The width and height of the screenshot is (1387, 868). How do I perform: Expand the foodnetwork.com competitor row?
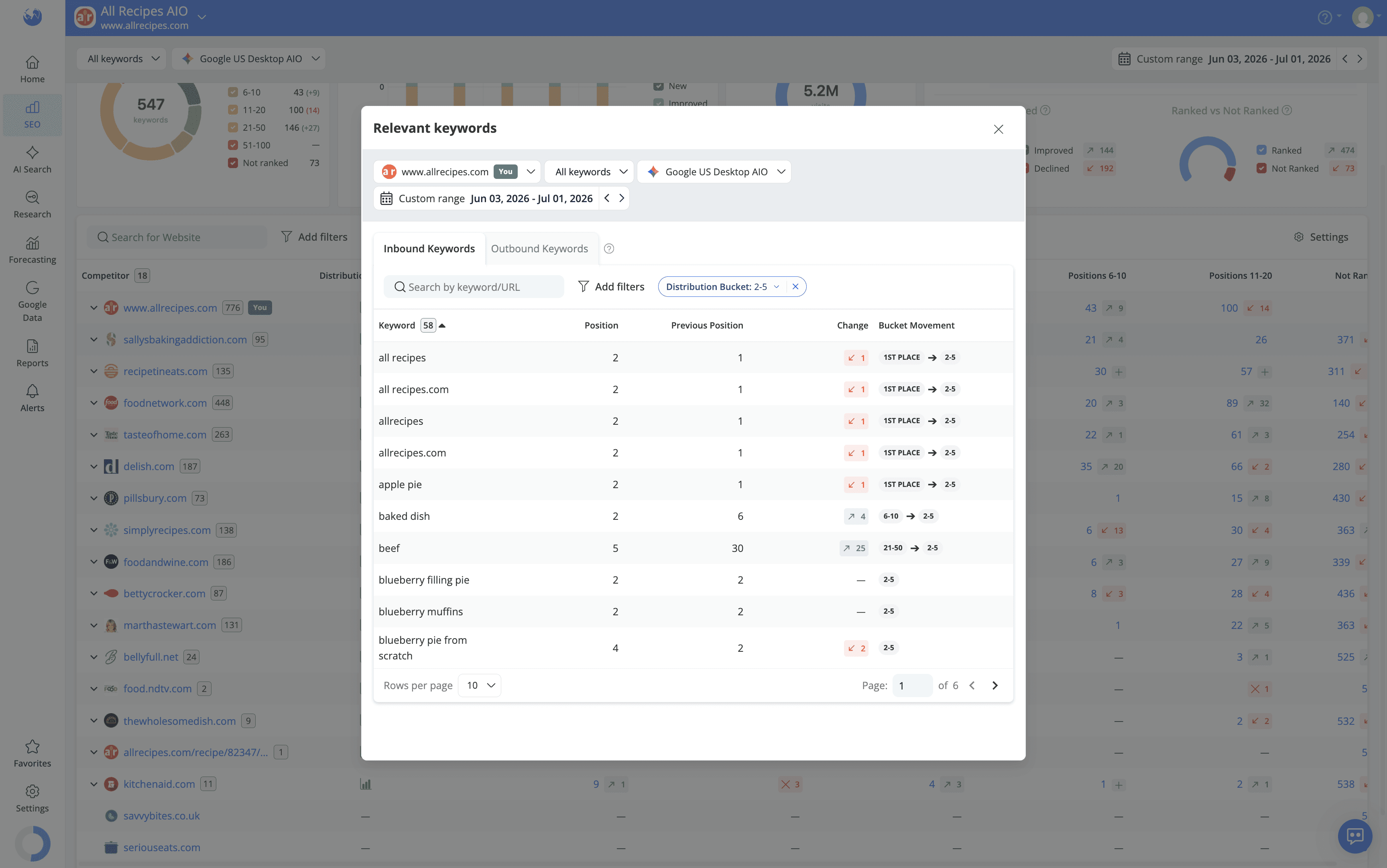pos(94,403)
